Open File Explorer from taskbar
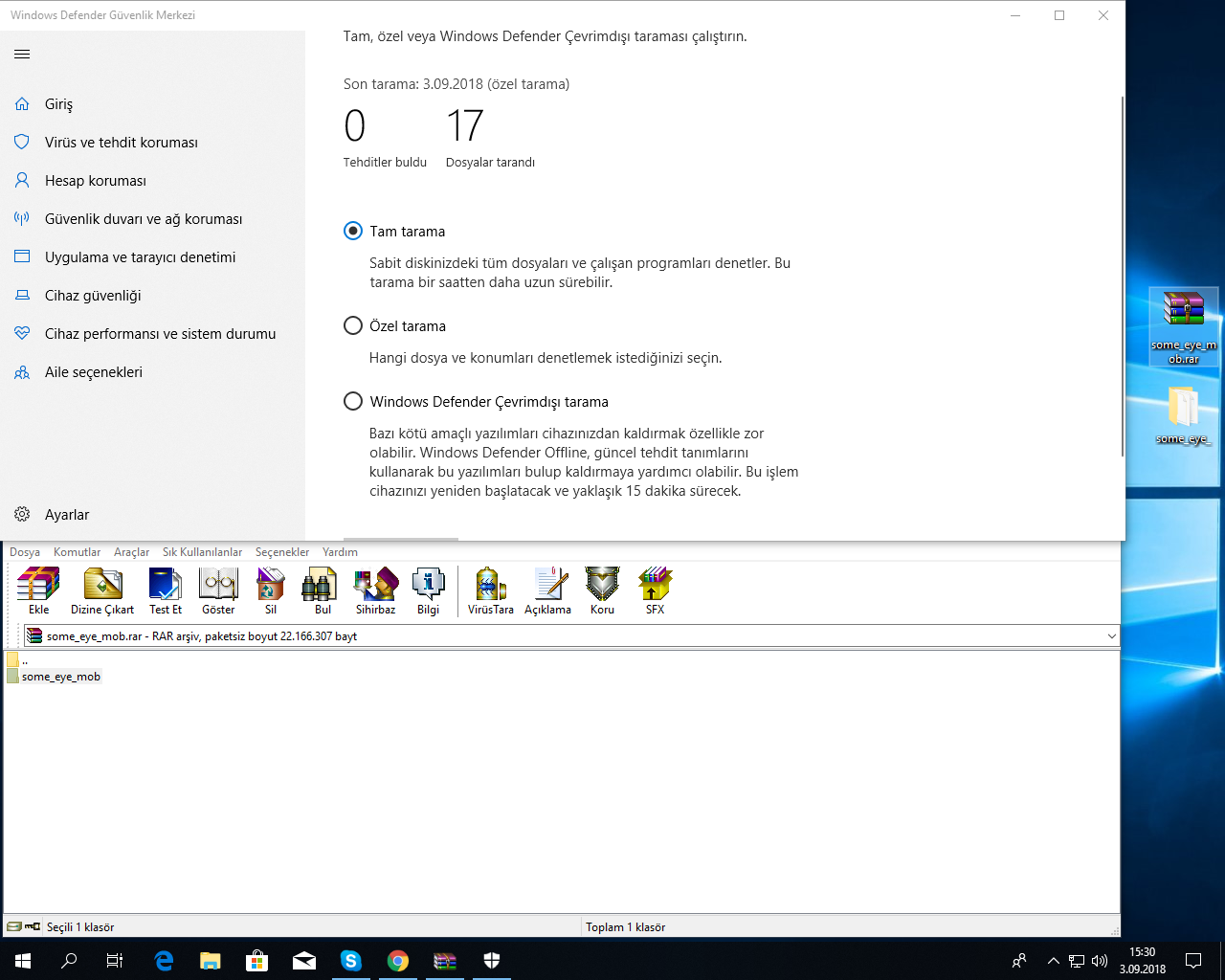Viewport: 1225px width, 980px height. point(210,961)
